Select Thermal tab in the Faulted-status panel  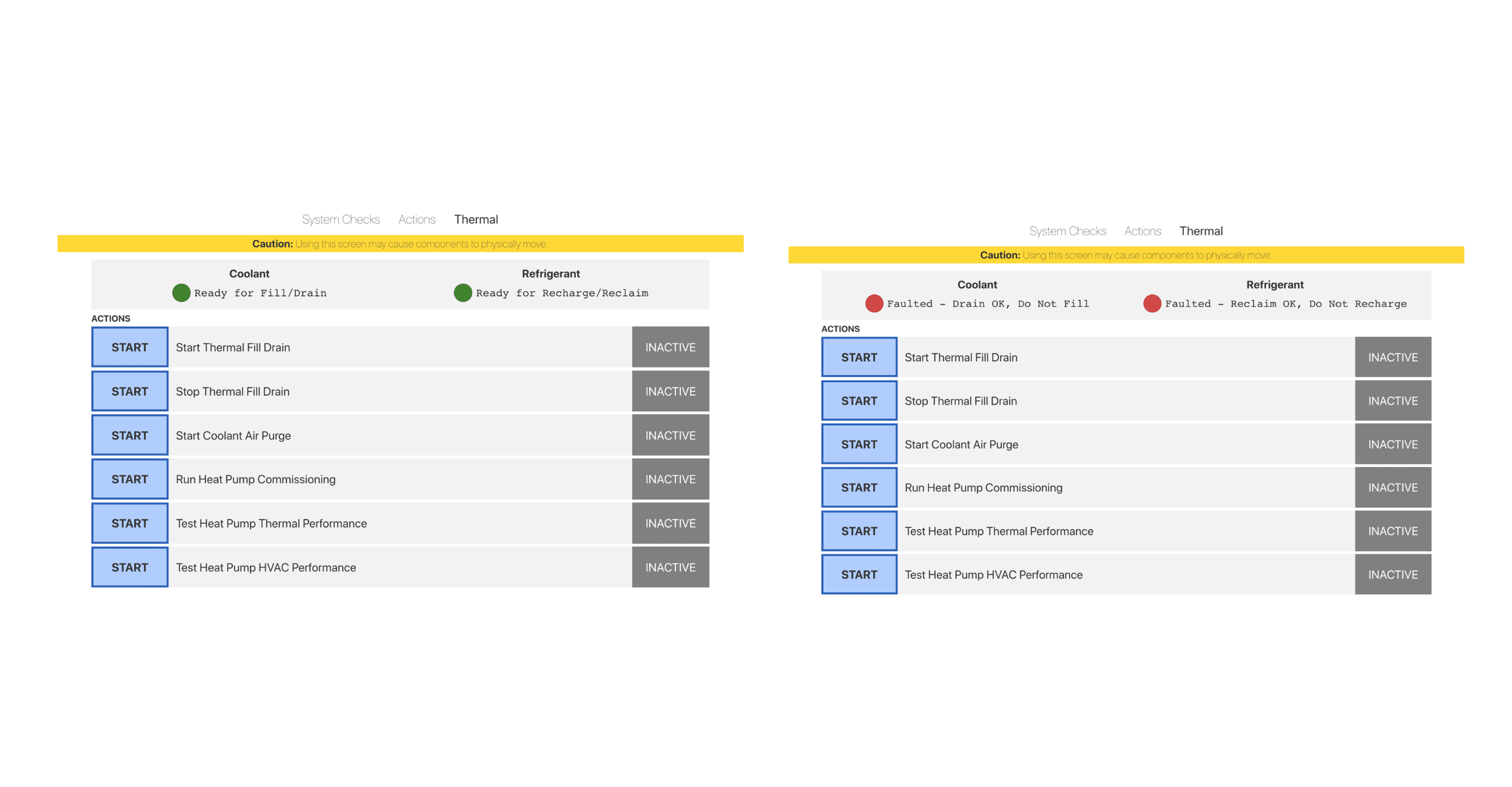[1201, 231]
